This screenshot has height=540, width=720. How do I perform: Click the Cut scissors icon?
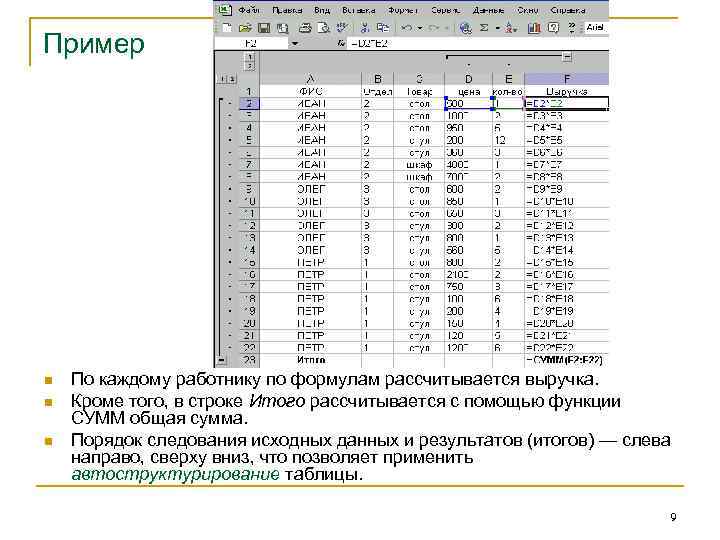coord(365,28)
